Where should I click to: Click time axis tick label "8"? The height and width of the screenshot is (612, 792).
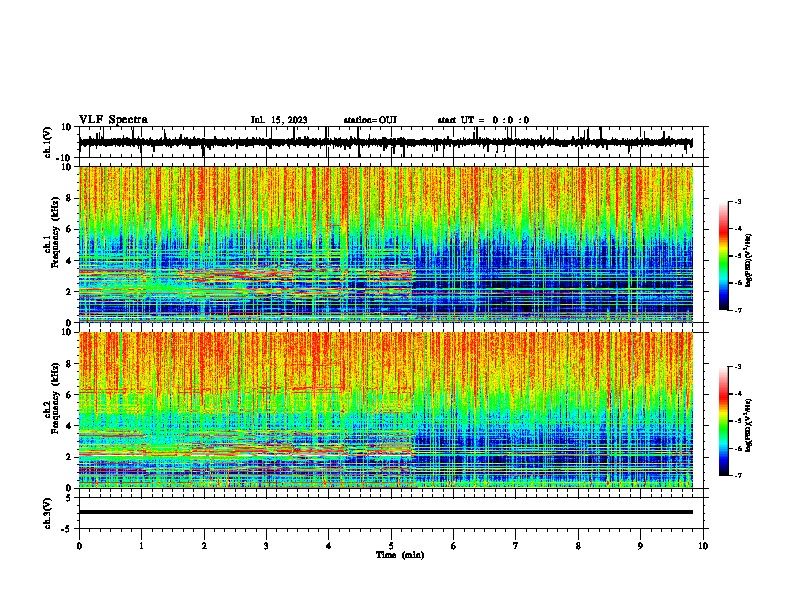tap(578, 546)
